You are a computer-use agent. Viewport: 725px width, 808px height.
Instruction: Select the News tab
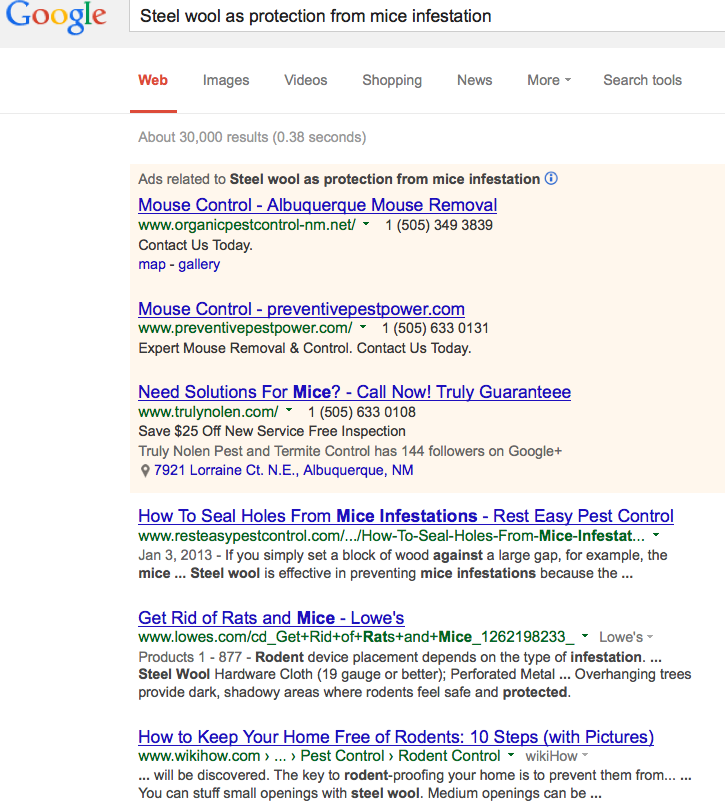point(475,80)
